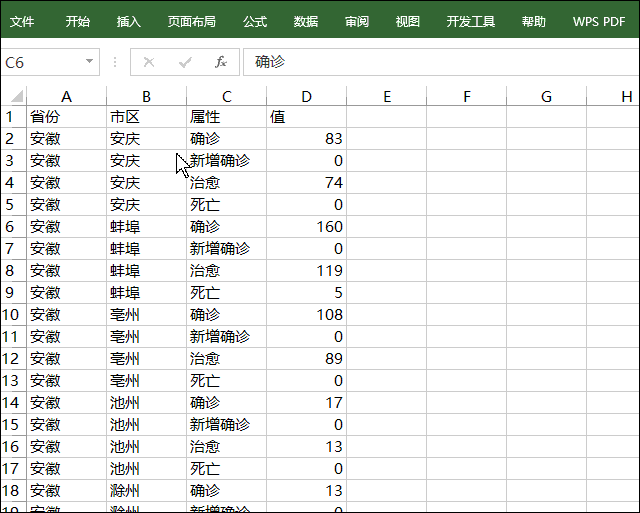640x513 pixels.
Task: Select empty cell F6
Action: click(x=467, y=227)
